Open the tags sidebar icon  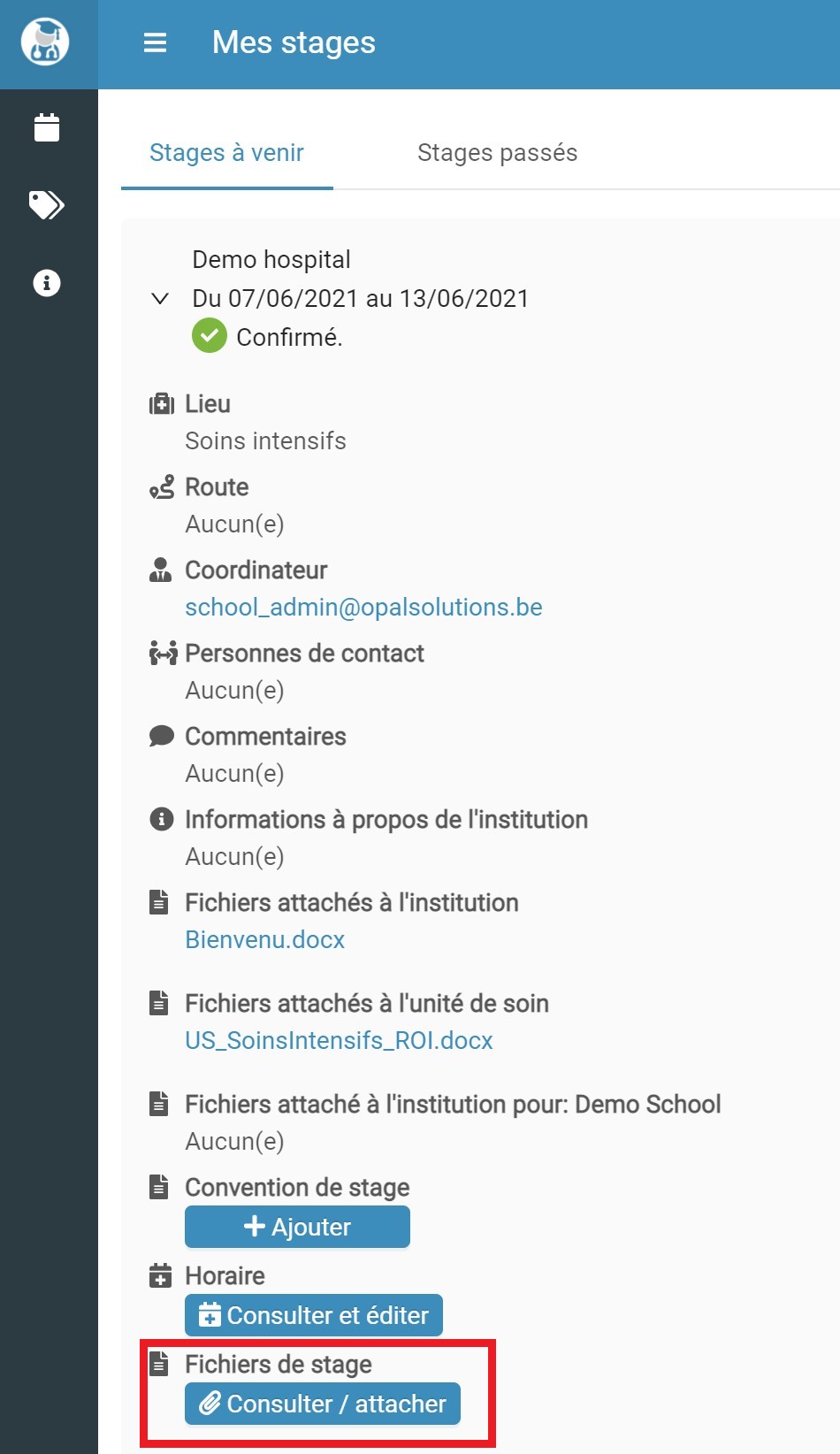coord(47,205)
